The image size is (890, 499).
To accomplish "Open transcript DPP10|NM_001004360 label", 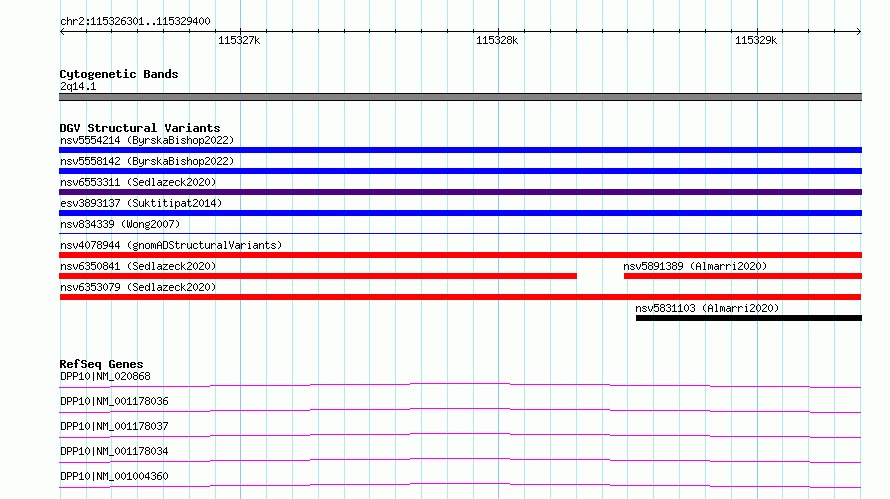I will point(114,476).
